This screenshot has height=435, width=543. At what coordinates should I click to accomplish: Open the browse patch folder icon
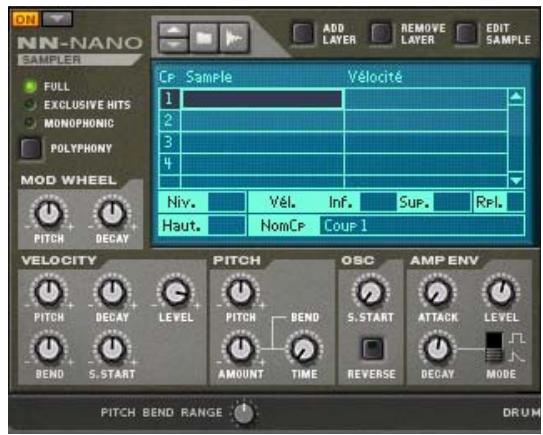(x=204, y=38)
